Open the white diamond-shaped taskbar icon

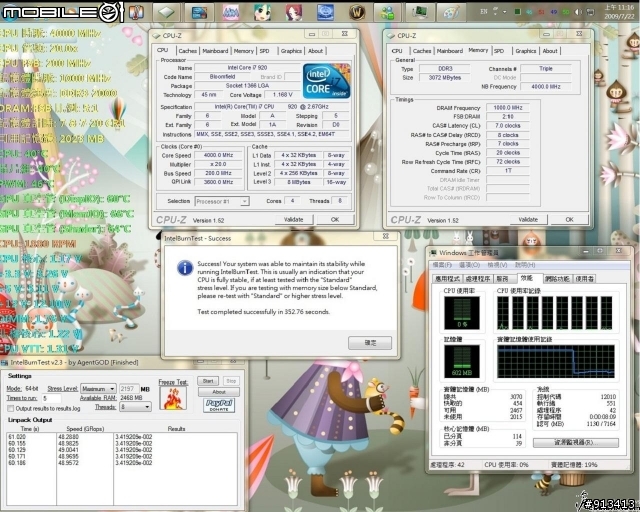(x=167, y=13)
